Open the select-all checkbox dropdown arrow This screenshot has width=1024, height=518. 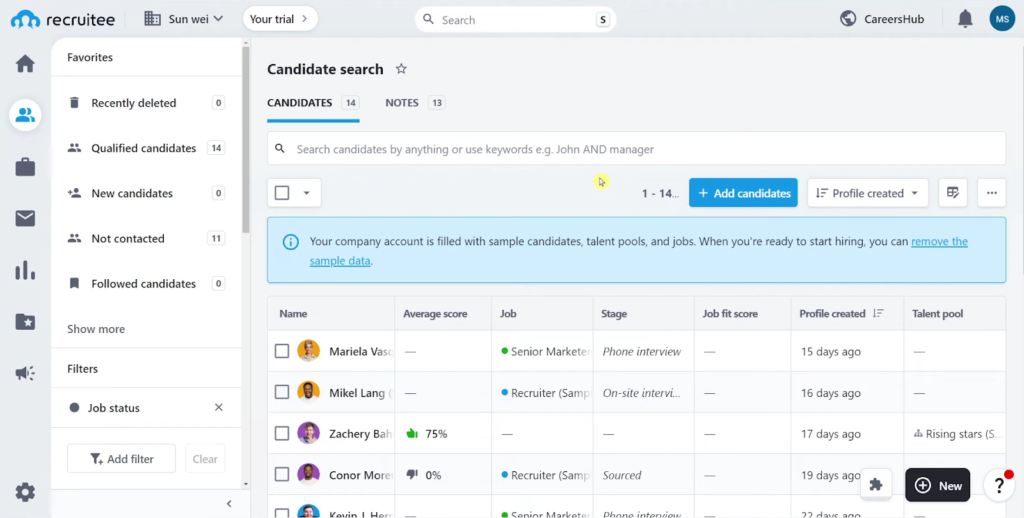(306, 193)
